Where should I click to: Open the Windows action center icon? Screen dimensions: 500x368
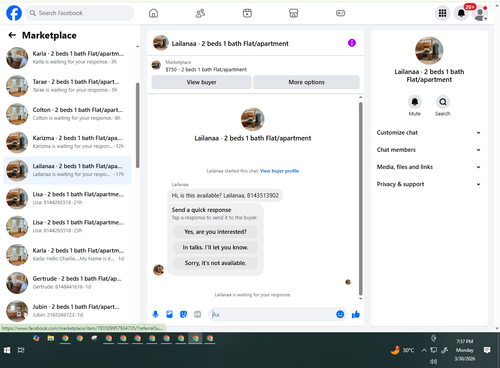pos(487,350)
